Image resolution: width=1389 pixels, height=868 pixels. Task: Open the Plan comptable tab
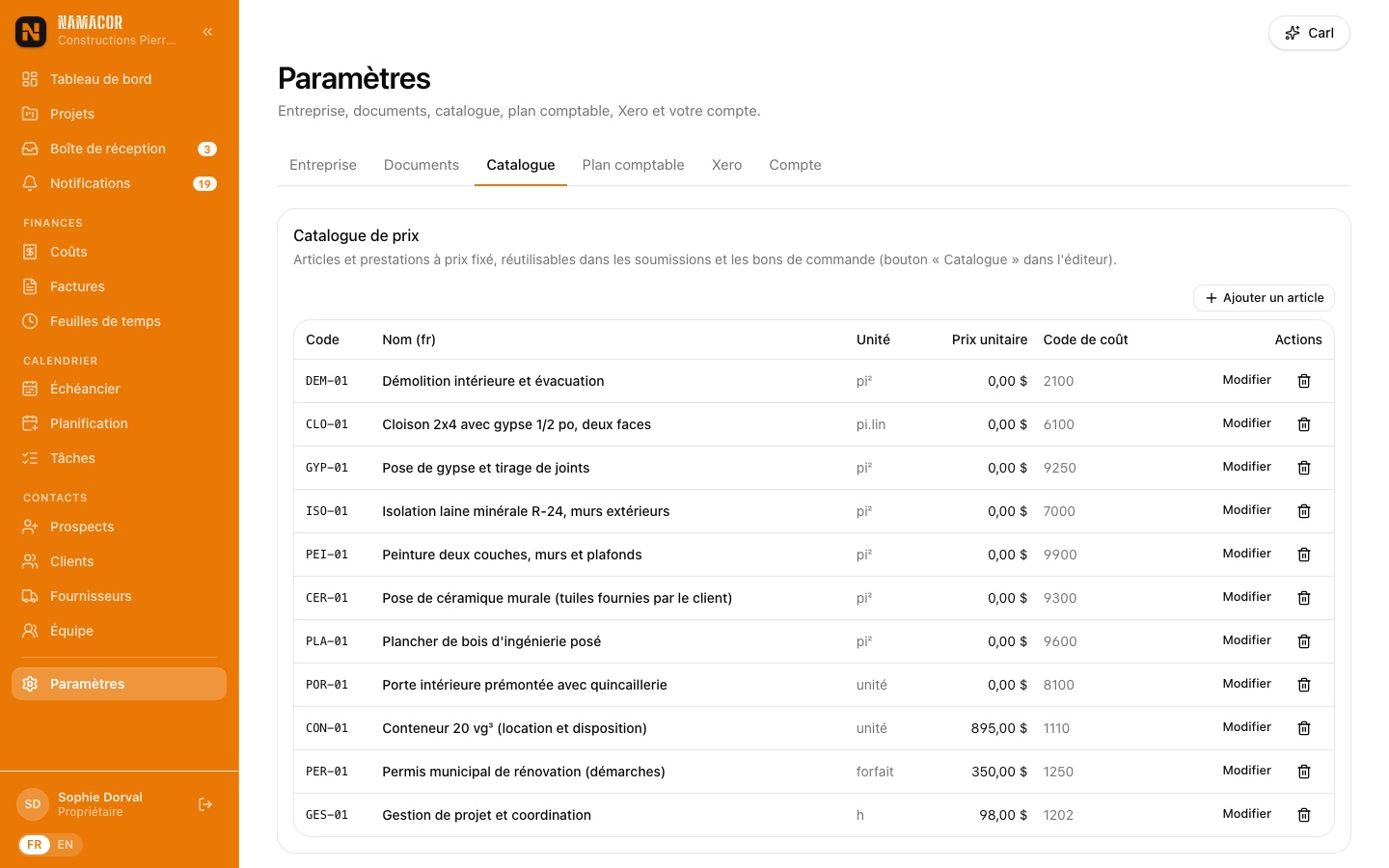click(x=633, y=165)
